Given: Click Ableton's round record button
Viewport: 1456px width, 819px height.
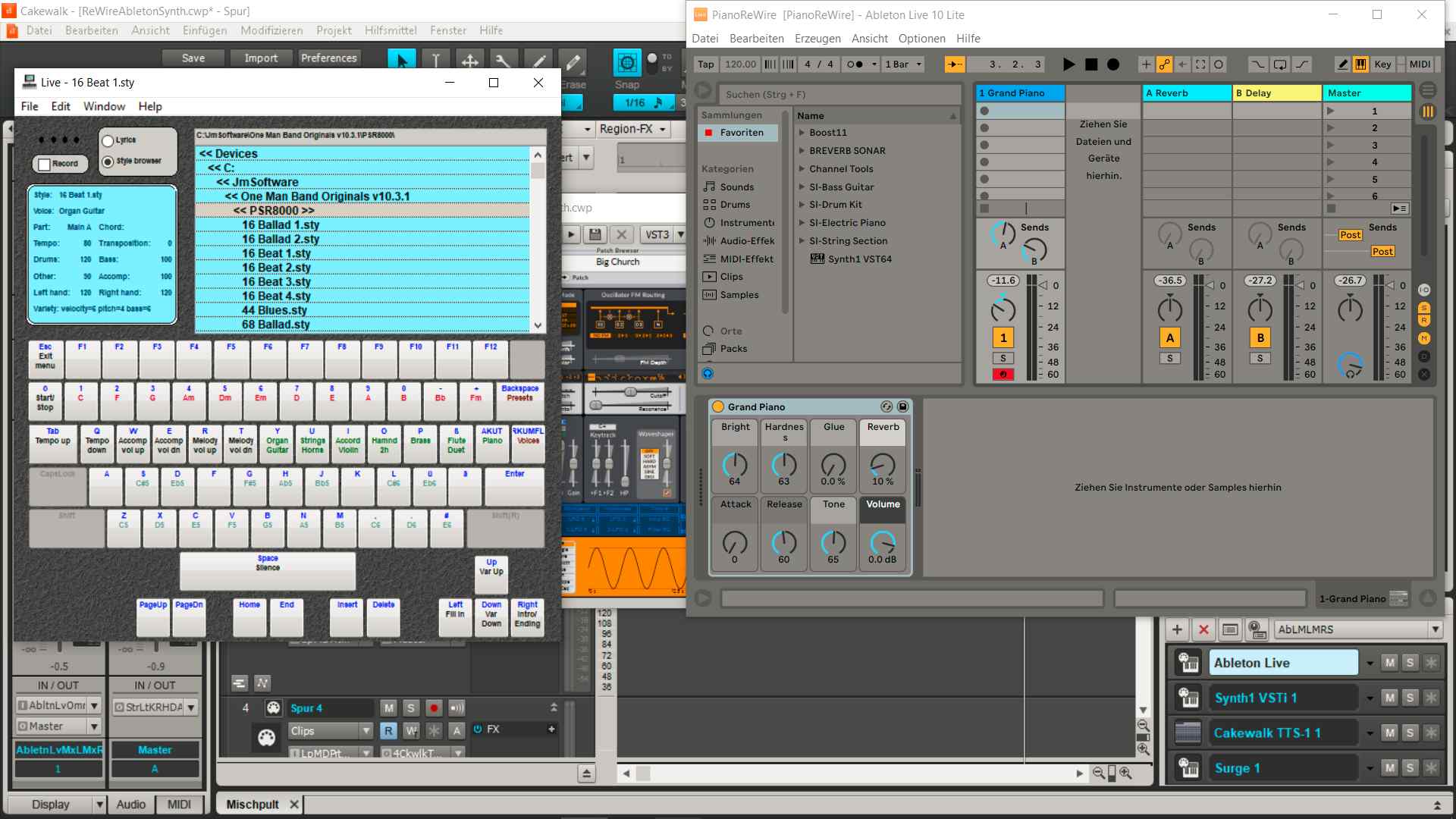Looking at the screenshot, I should click(x=1113, y=64).
